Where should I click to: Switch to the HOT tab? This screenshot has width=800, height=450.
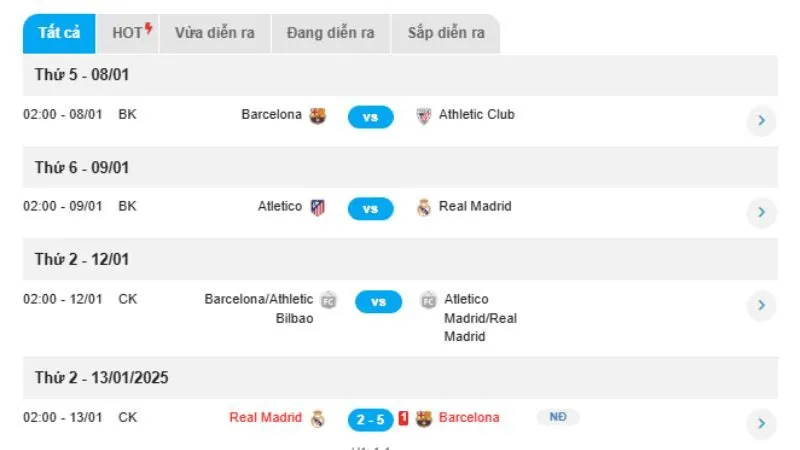(131, 33)
